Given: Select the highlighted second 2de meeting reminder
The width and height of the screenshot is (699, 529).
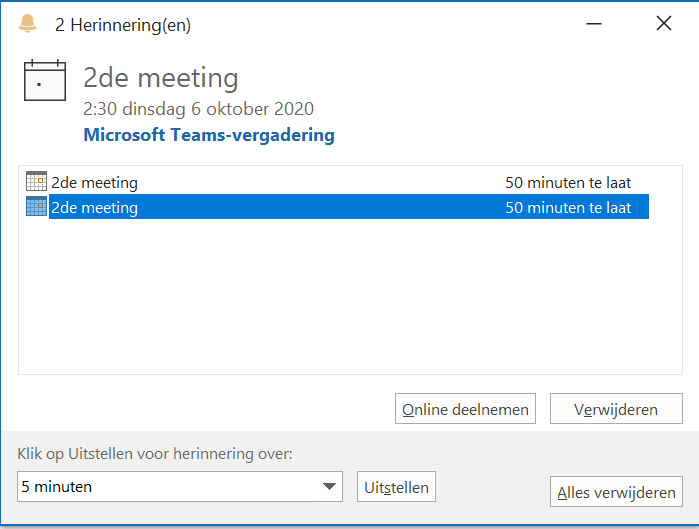Looking at the screenshot, I should click(337, 206).
